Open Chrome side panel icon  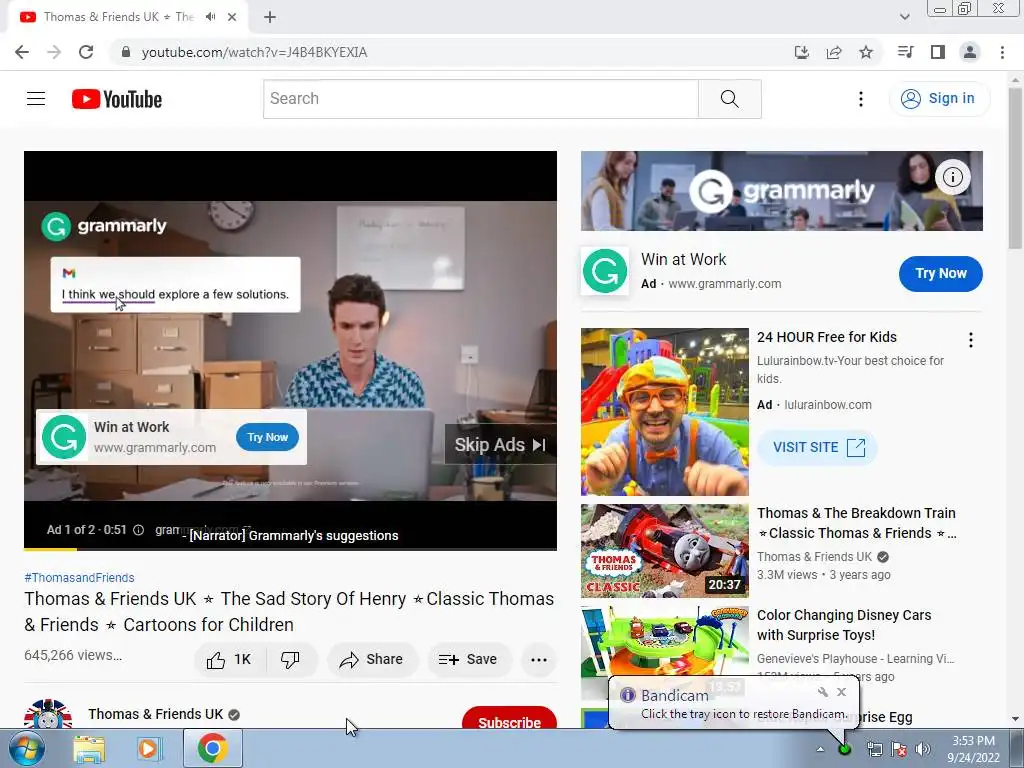tap(938, 52)
